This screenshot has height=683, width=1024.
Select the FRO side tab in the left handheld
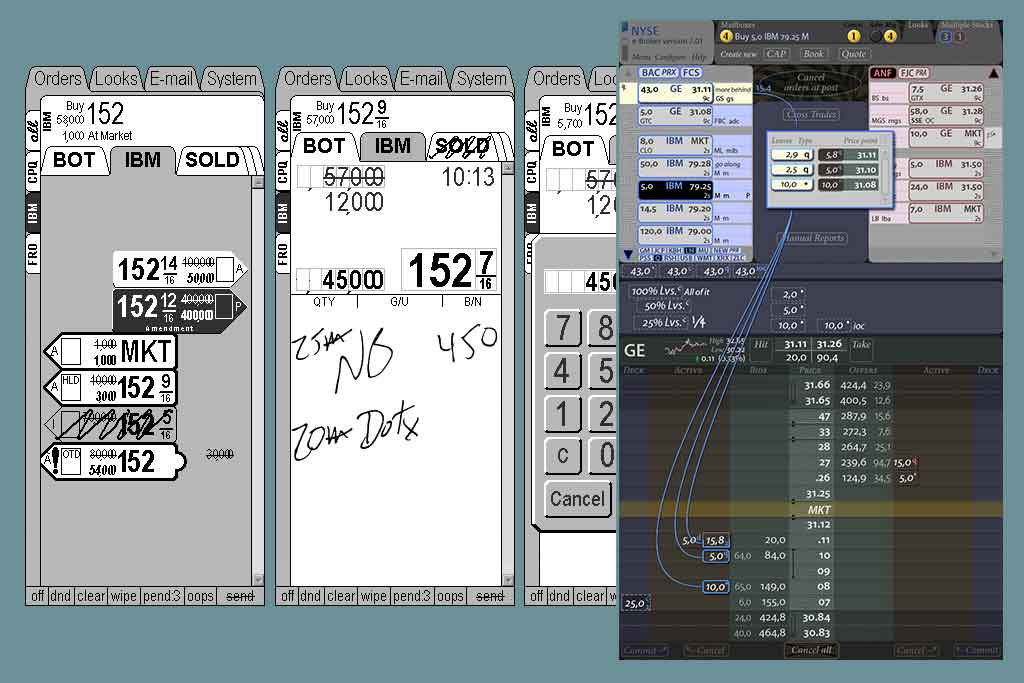tap(33, 253)
